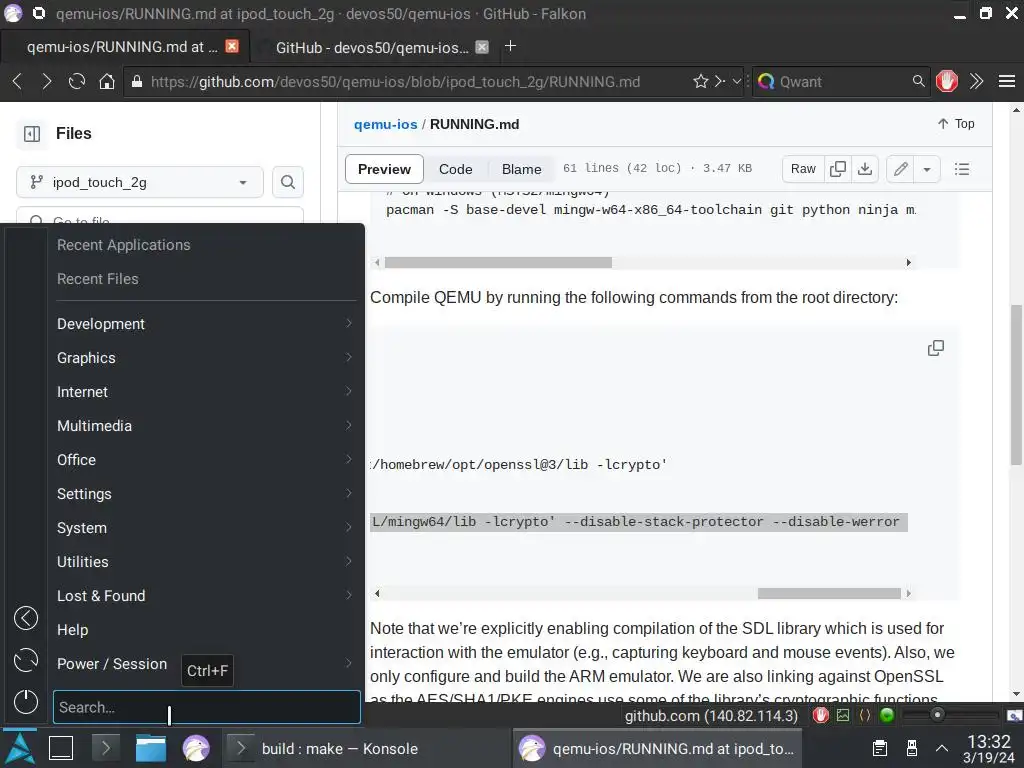
Task: Click the green network status icon
Action: [887, 716]
